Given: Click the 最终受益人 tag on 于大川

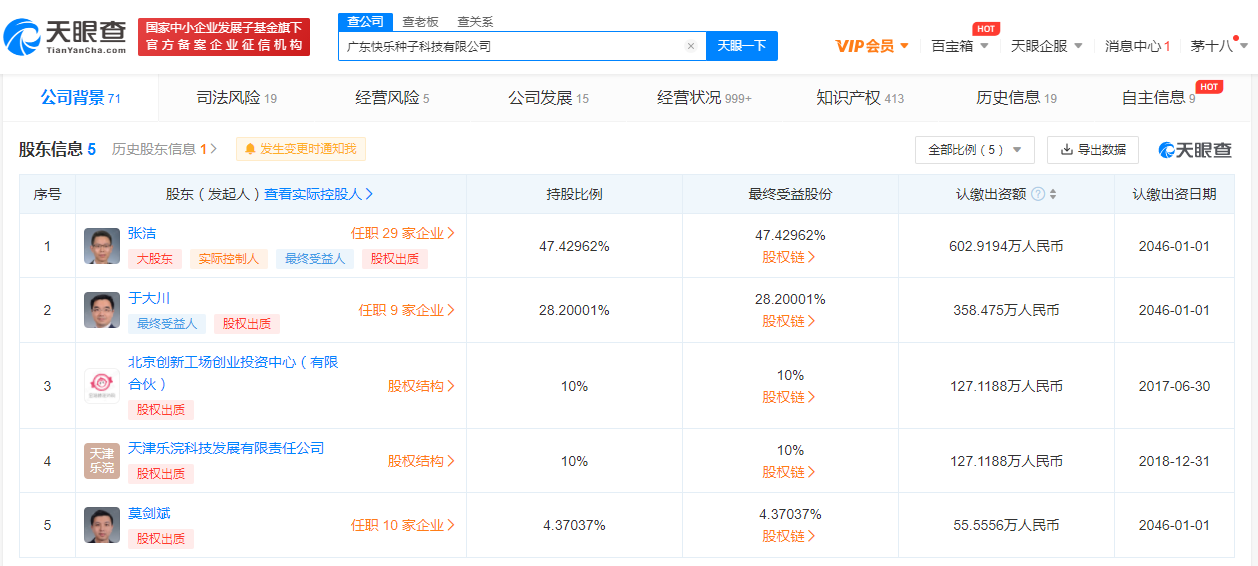Looking at the screenshot, I should (x=167, y=324).
